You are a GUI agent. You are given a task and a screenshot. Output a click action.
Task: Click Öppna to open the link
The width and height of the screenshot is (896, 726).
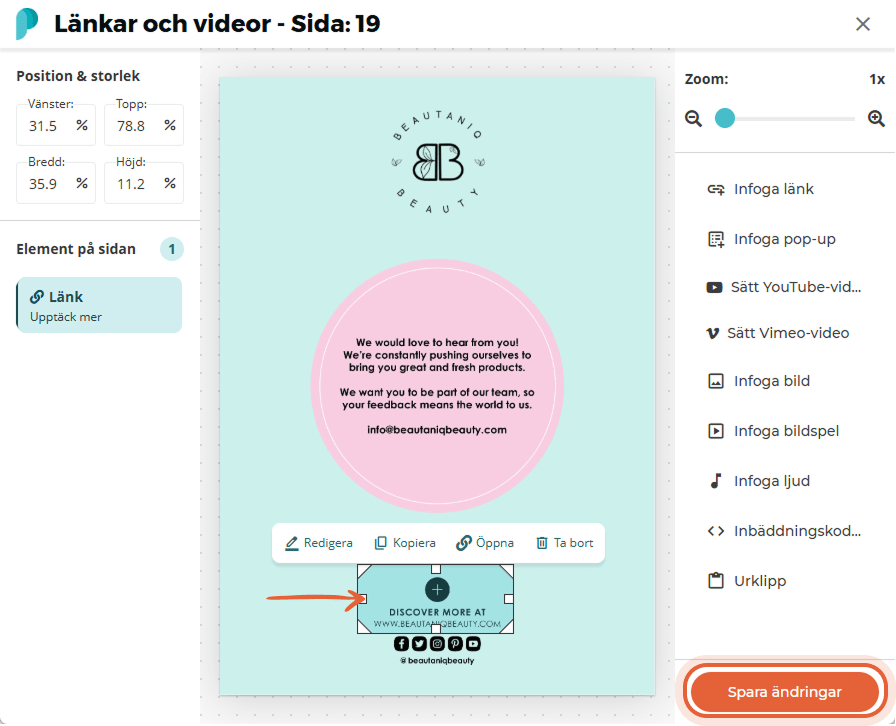click(x=485, y=543)
